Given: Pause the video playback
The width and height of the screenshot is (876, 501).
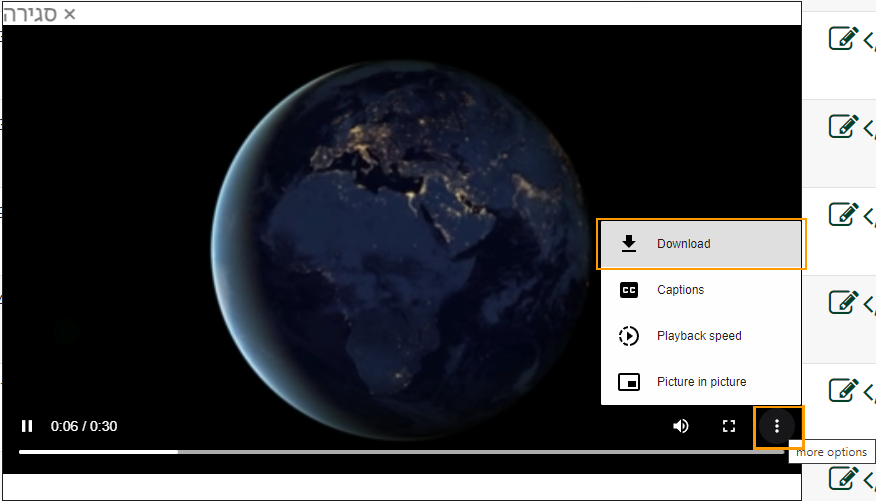Looking at the screenshot, I should 27,426.
